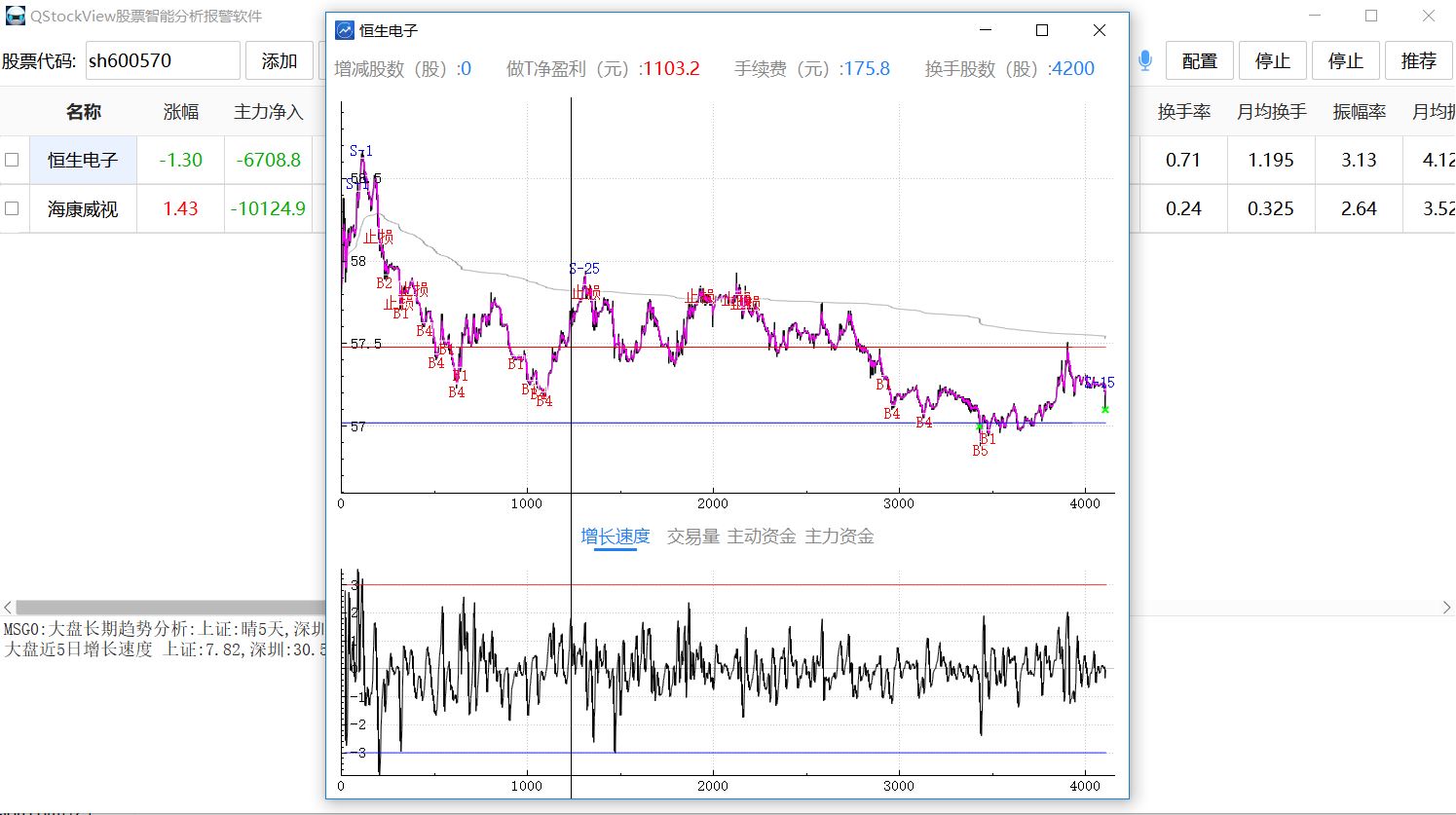Switch to the 主动资金 tab
1456x815 pixels.
click(762, 537)
